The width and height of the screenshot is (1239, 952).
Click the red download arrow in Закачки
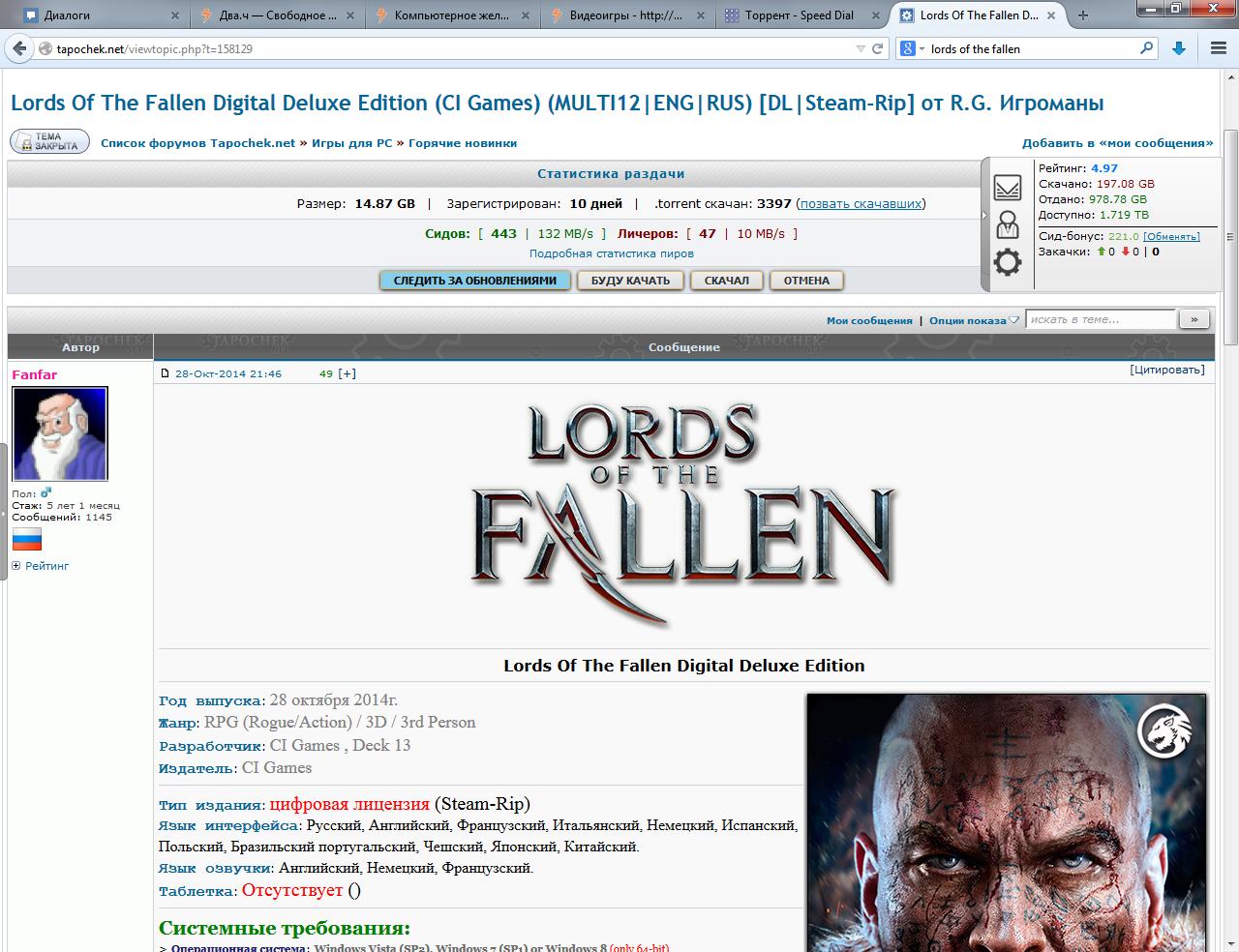tap(1125, 252)
